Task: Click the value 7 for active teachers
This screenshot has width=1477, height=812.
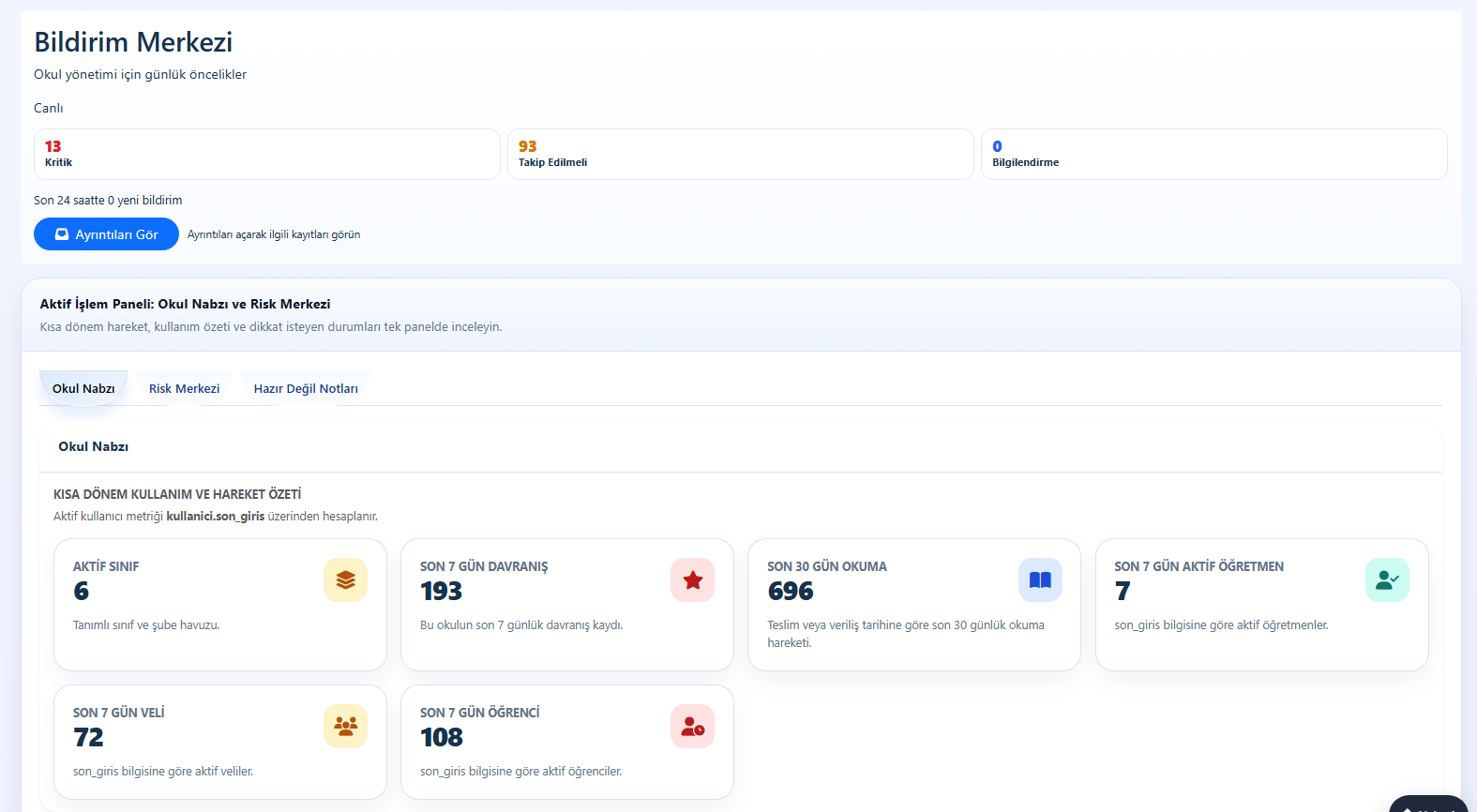Action: pos(1123,591)
